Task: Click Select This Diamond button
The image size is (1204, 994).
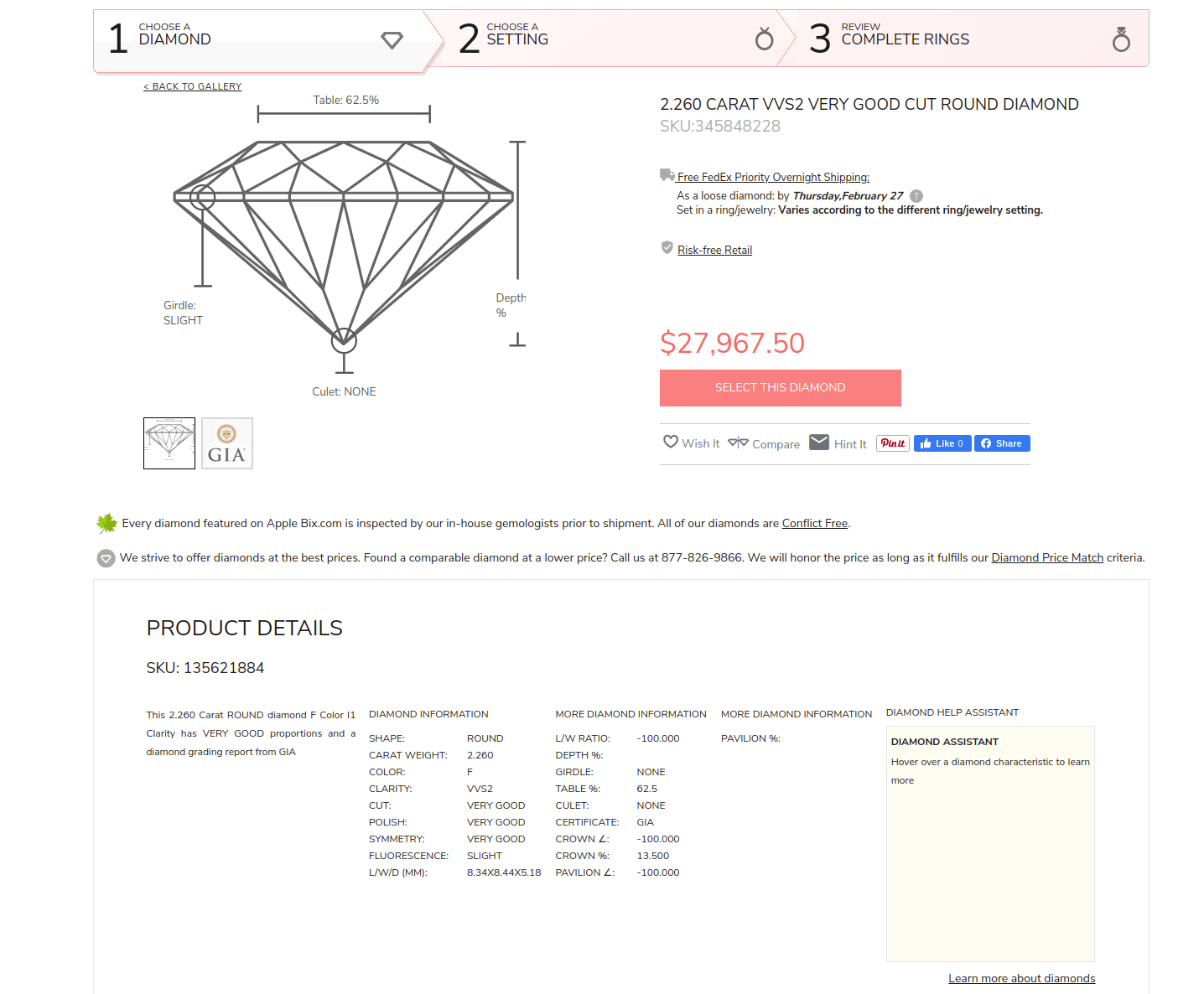Action: pyautogui.click(x=781, y=388)
